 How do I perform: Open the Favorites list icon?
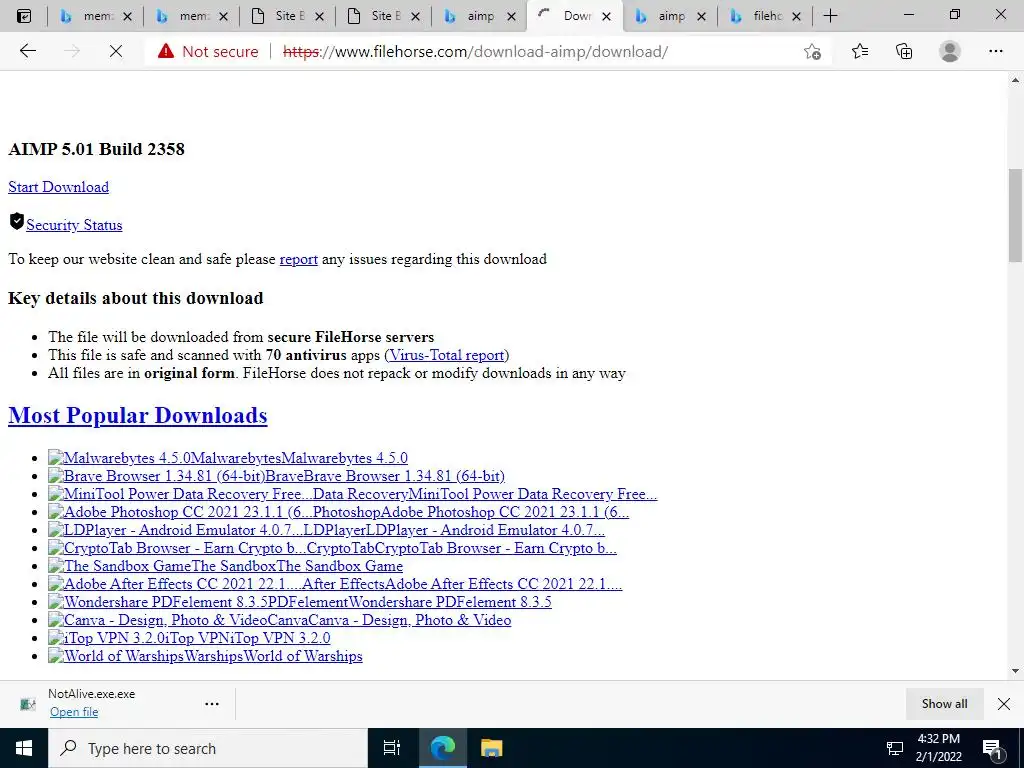point(860,51)
